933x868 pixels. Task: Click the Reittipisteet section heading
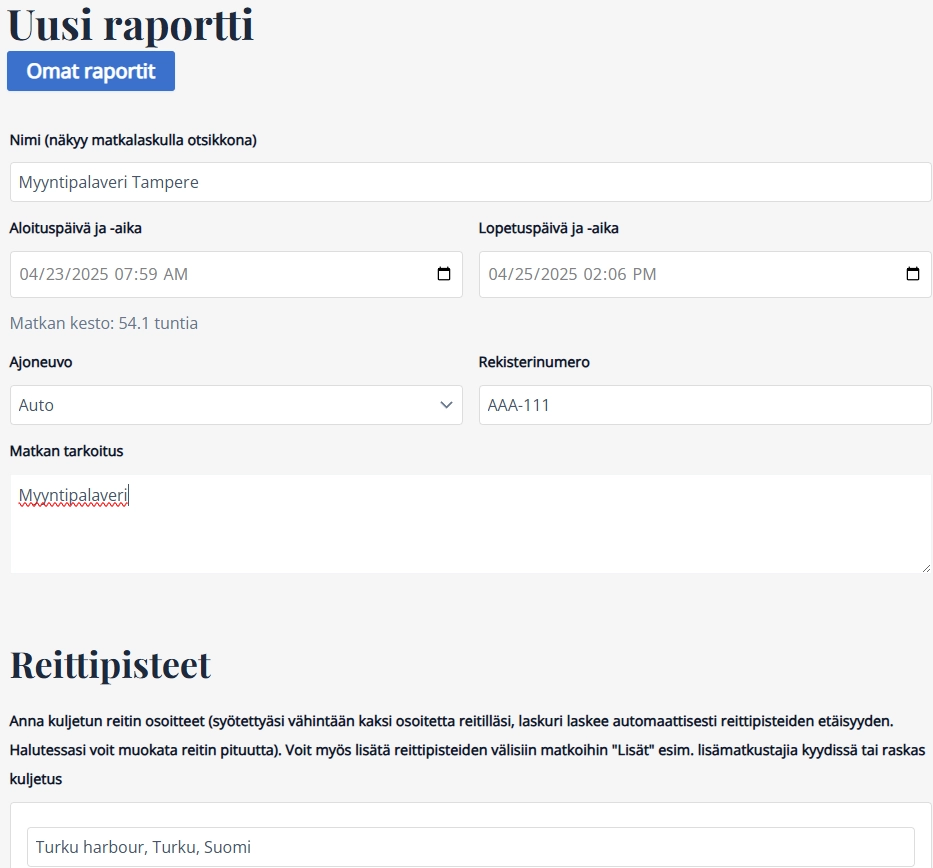pyautogui.click(x=111, y=665)
